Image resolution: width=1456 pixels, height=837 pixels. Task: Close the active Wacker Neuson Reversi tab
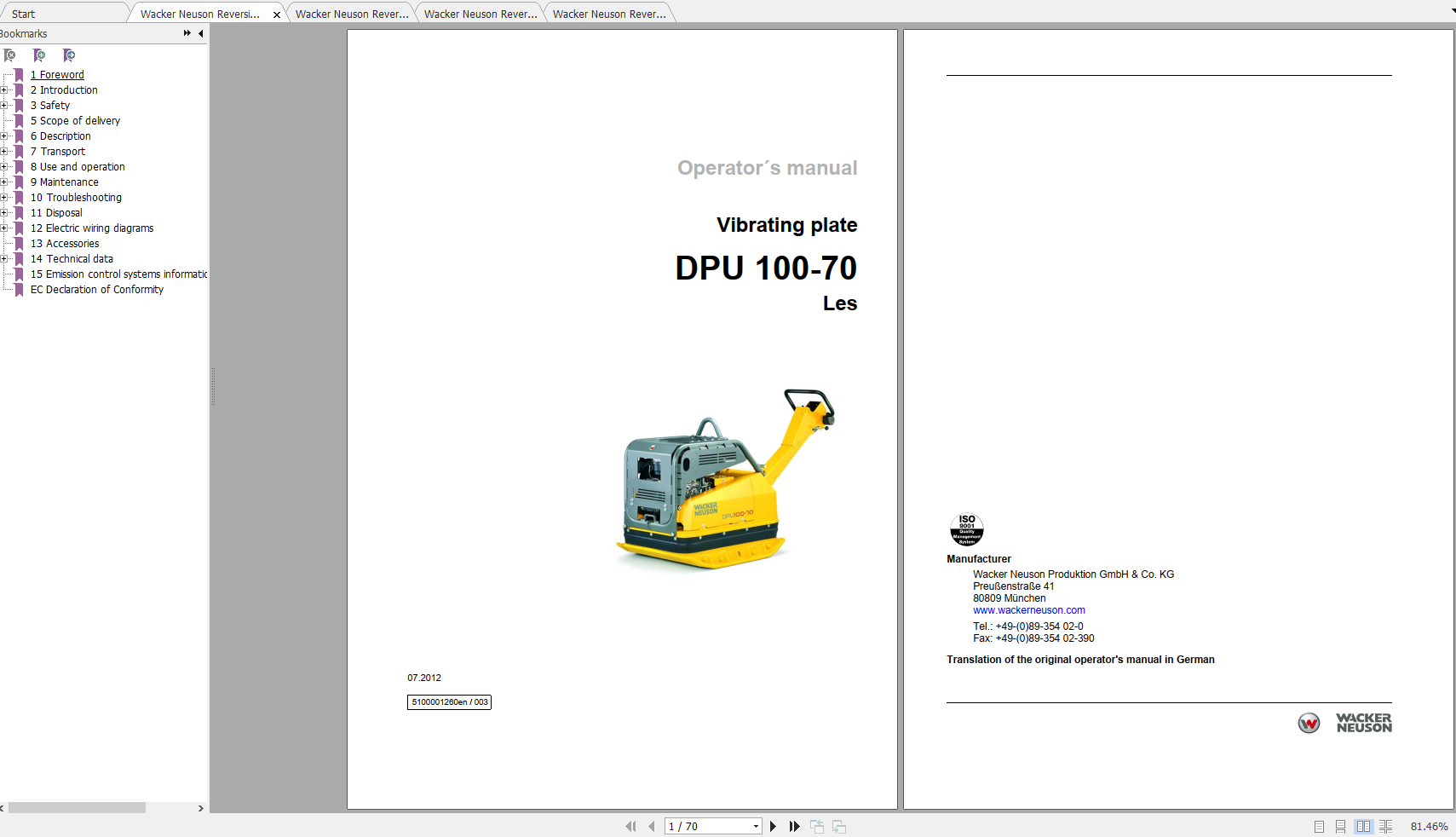point(277,14)
